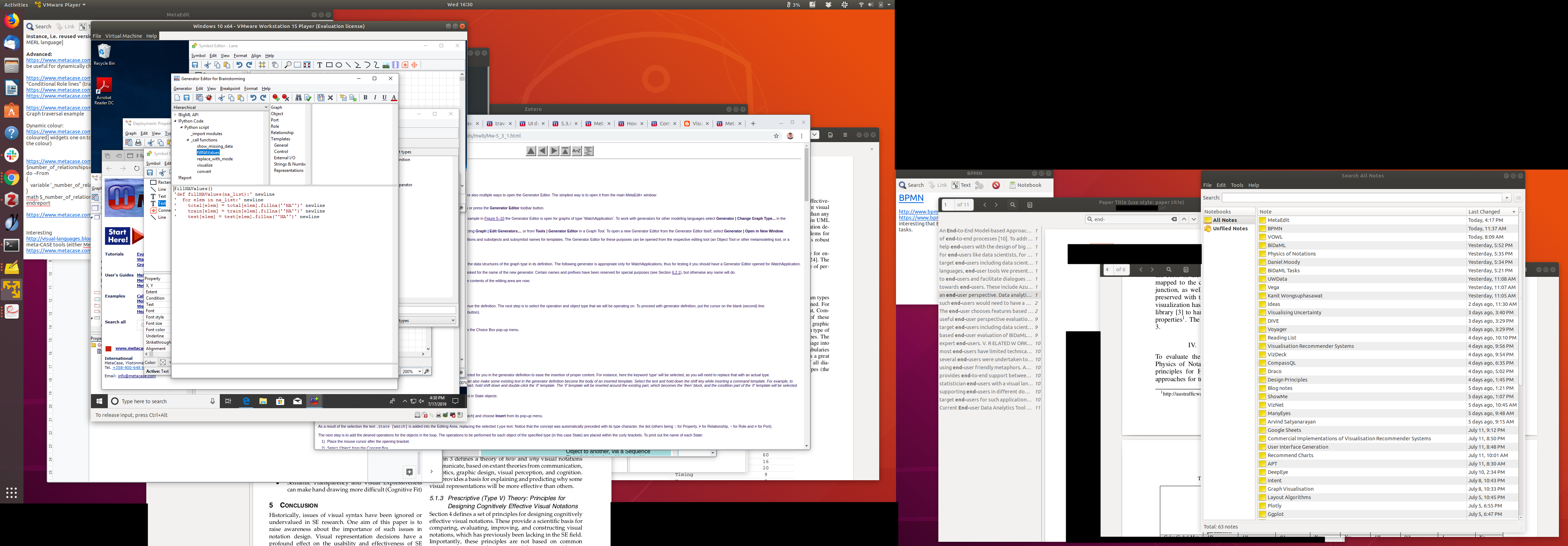Toggle italic formatting in Generator Editor

[375, 98]
